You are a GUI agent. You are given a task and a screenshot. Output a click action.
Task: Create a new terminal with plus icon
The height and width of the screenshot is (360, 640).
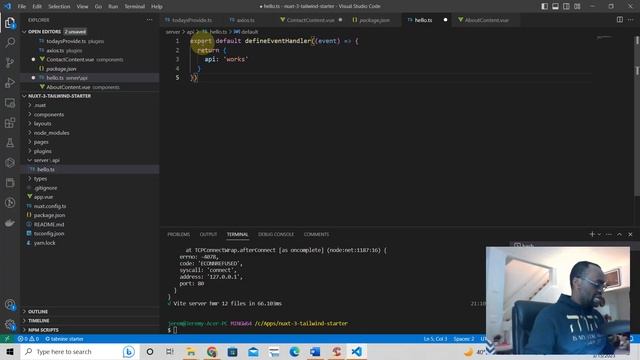pos(592,234)
